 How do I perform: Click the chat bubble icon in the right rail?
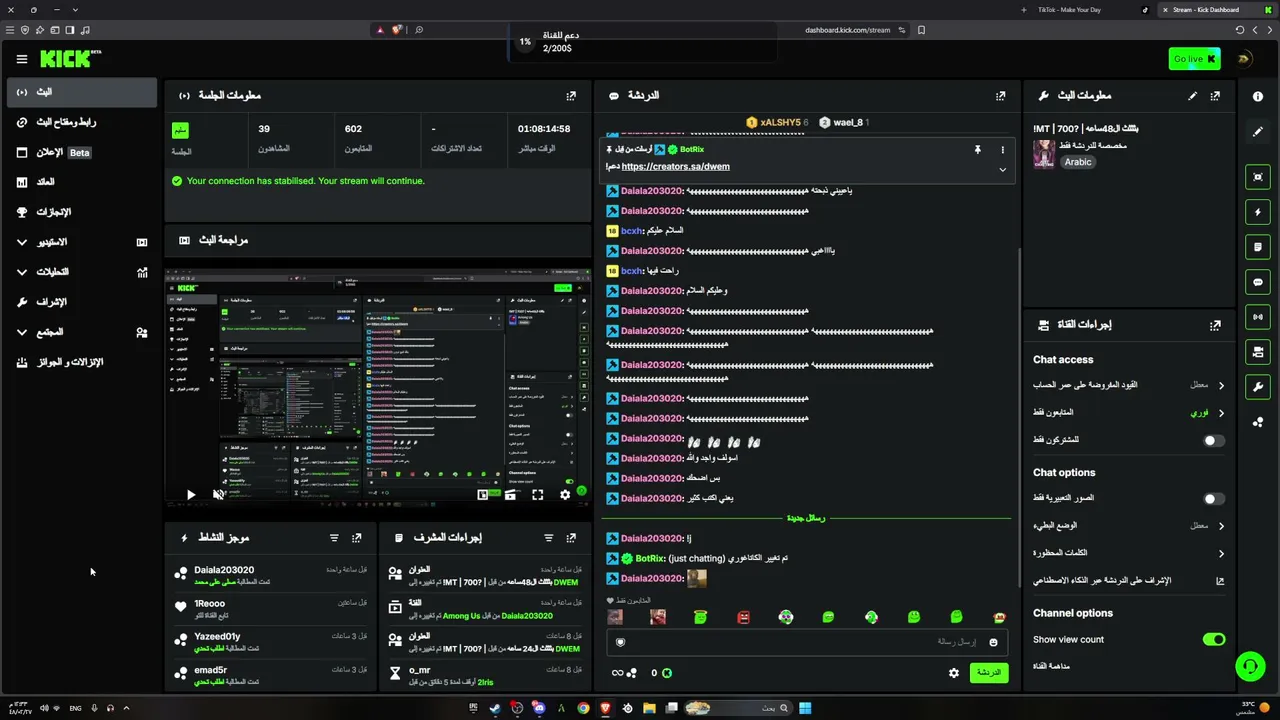(x=1258, y=282)
